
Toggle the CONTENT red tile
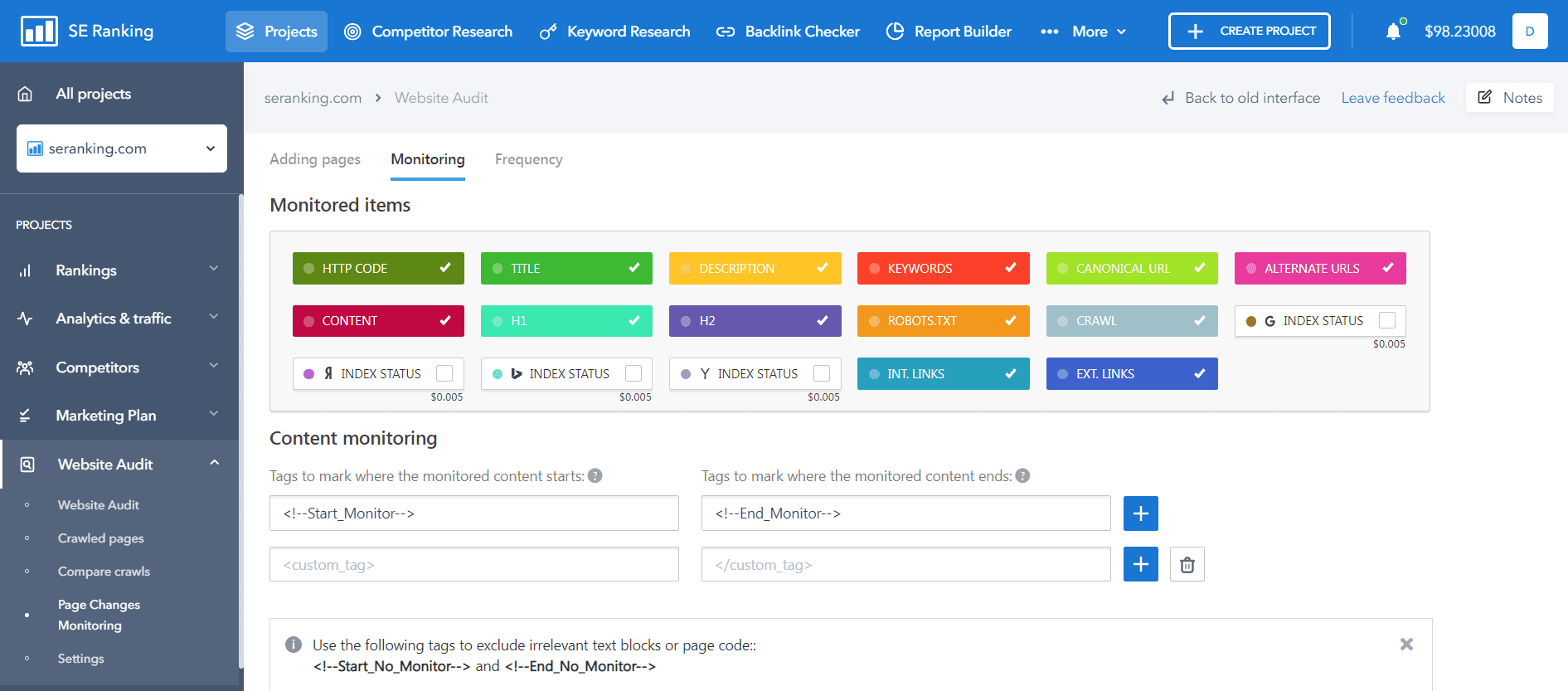click(378, 321)
